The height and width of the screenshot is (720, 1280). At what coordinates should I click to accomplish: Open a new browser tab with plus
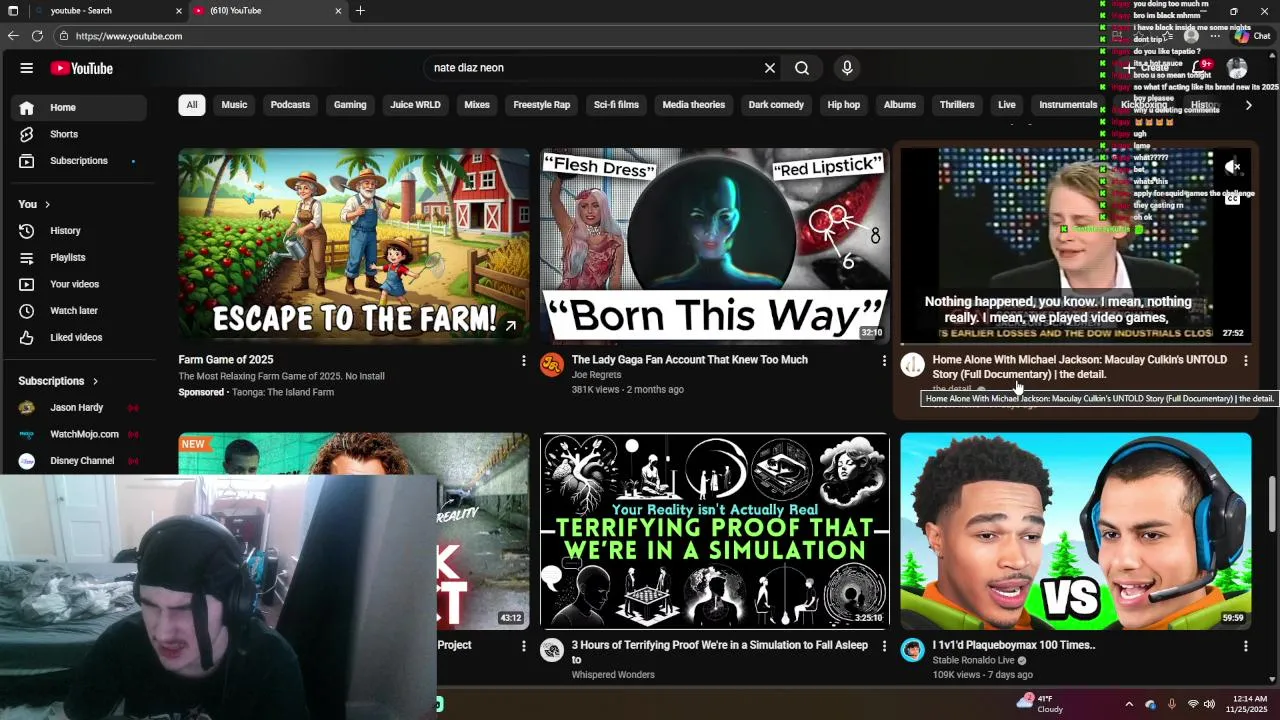(360, 11)
